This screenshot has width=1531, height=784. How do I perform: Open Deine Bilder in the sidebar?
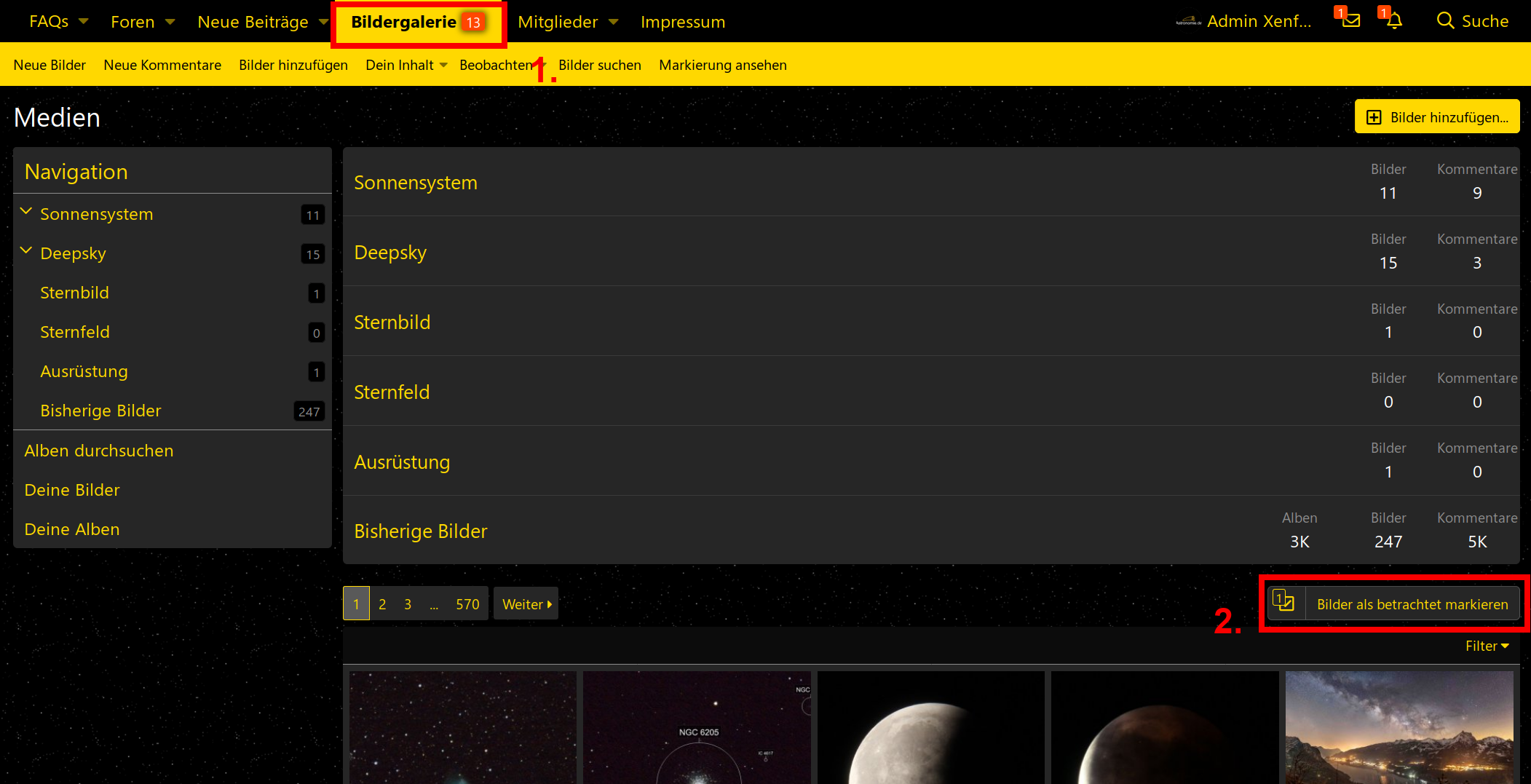[x=72, y=489]
